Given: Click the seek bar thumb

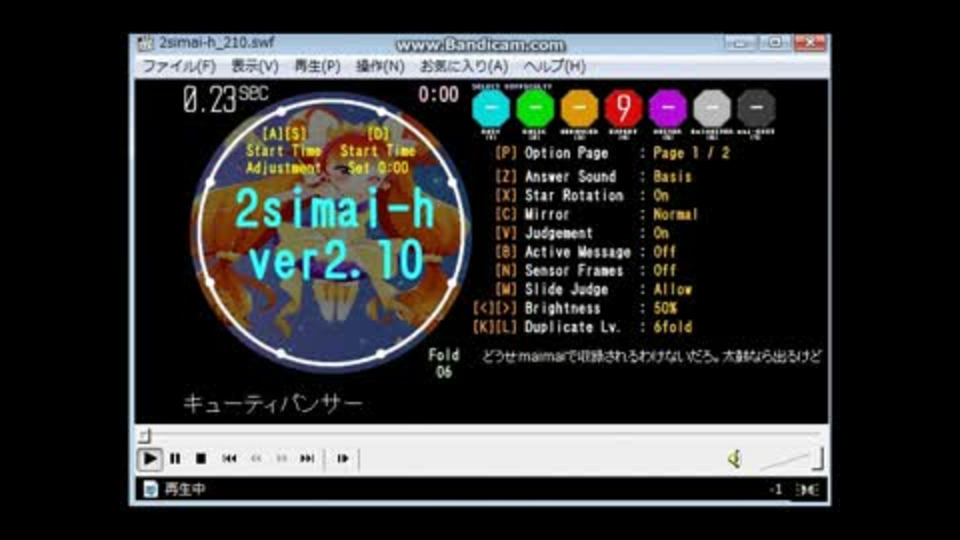Looking at the screenshot, I should 144,435.
